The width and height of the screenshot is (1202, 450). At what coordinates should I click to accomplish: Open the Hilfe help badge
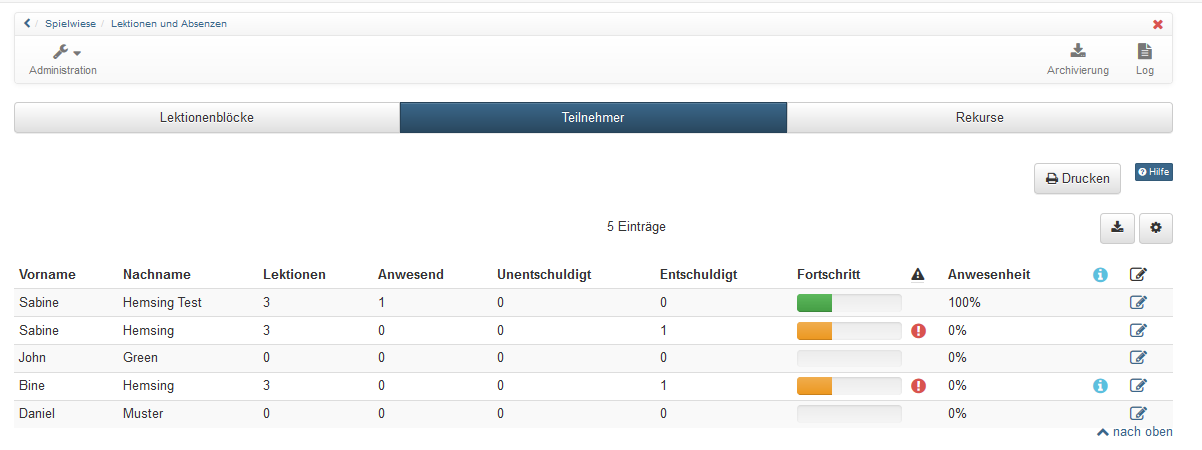[x=1153, y=172]
